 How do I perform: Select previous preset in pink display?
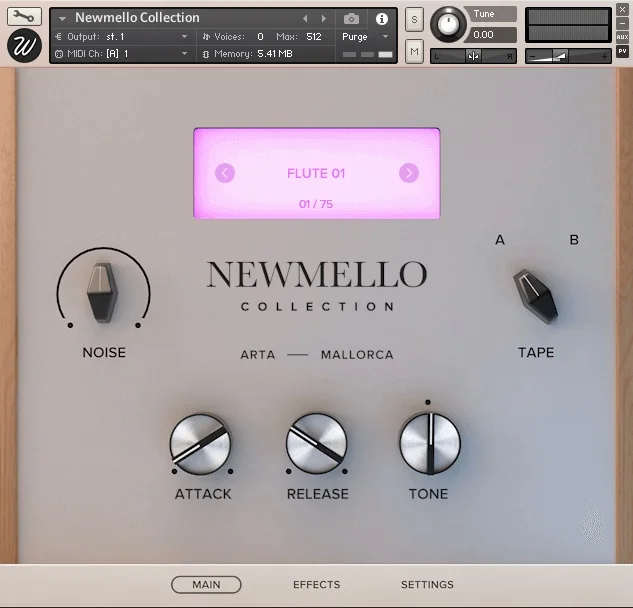click(225, 173)
